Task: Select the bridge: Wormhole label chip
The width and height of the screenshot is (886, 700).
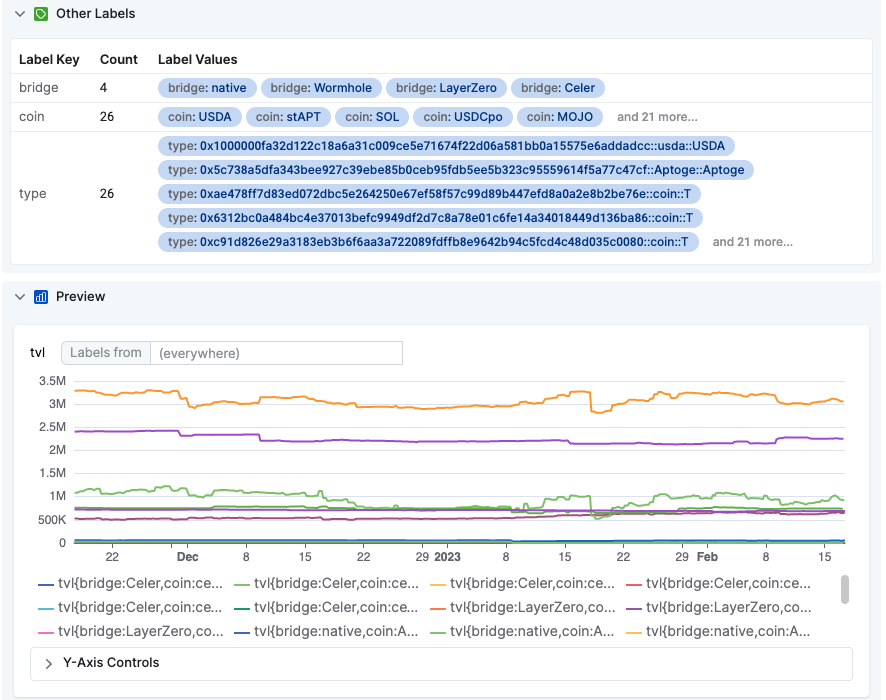Action: pos(321,88)
